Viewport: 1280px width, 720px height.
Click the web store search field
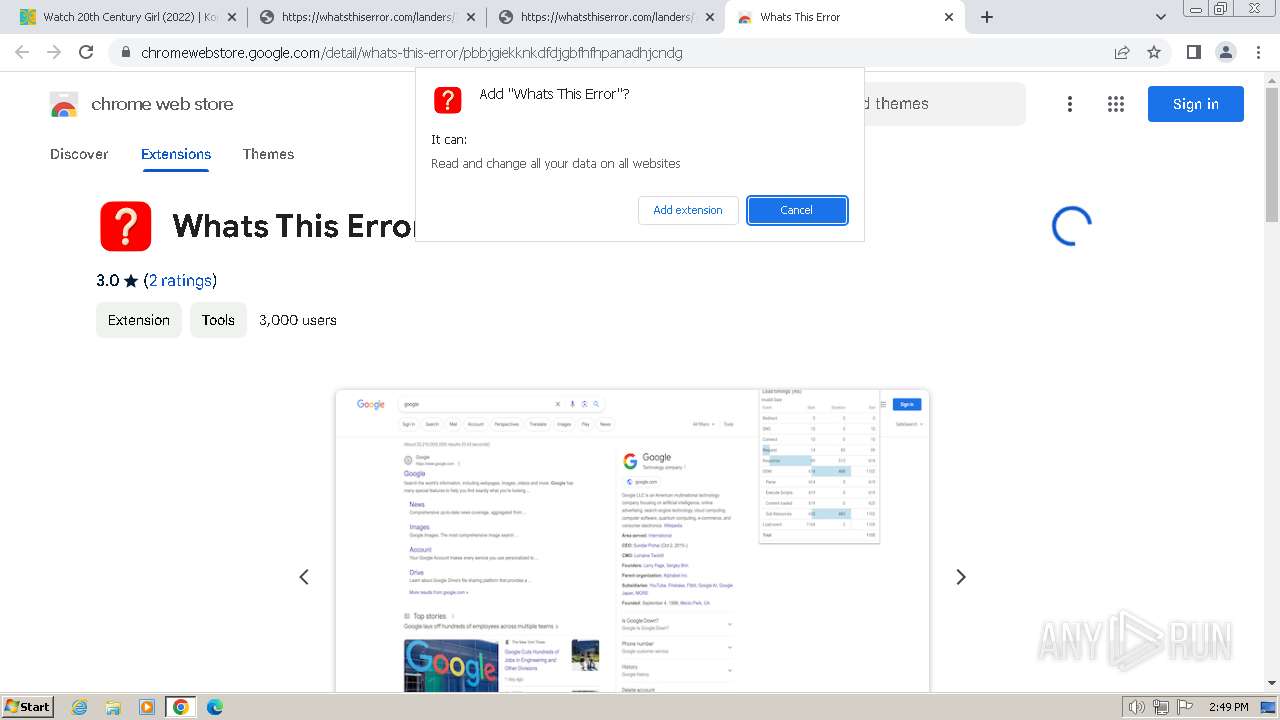click(944, 104)
